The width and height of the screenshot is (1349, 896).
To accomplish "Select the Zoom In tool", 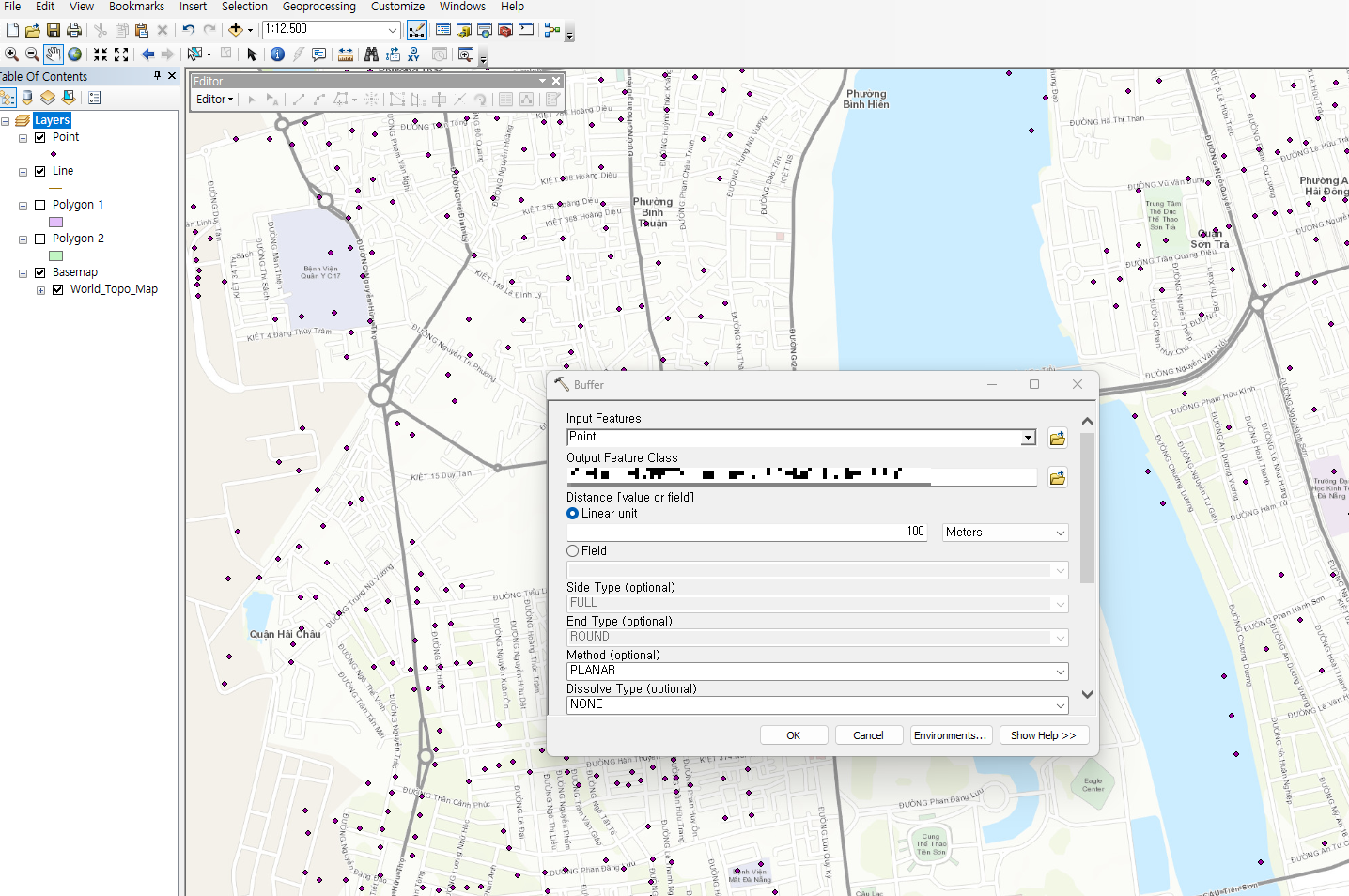I will click(11, 54).
